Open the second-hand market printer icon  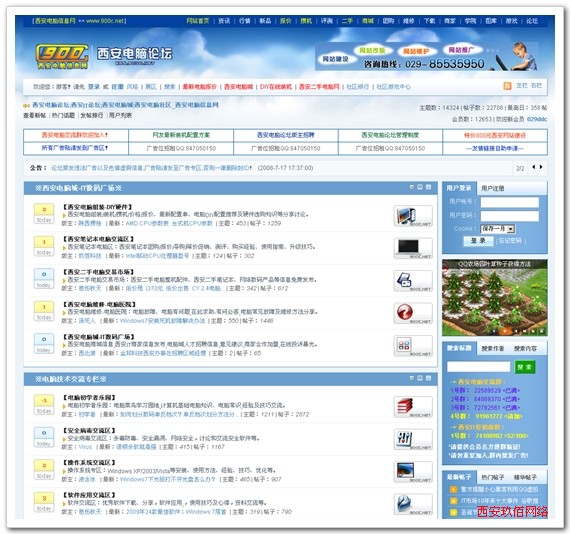click(413, 281)
